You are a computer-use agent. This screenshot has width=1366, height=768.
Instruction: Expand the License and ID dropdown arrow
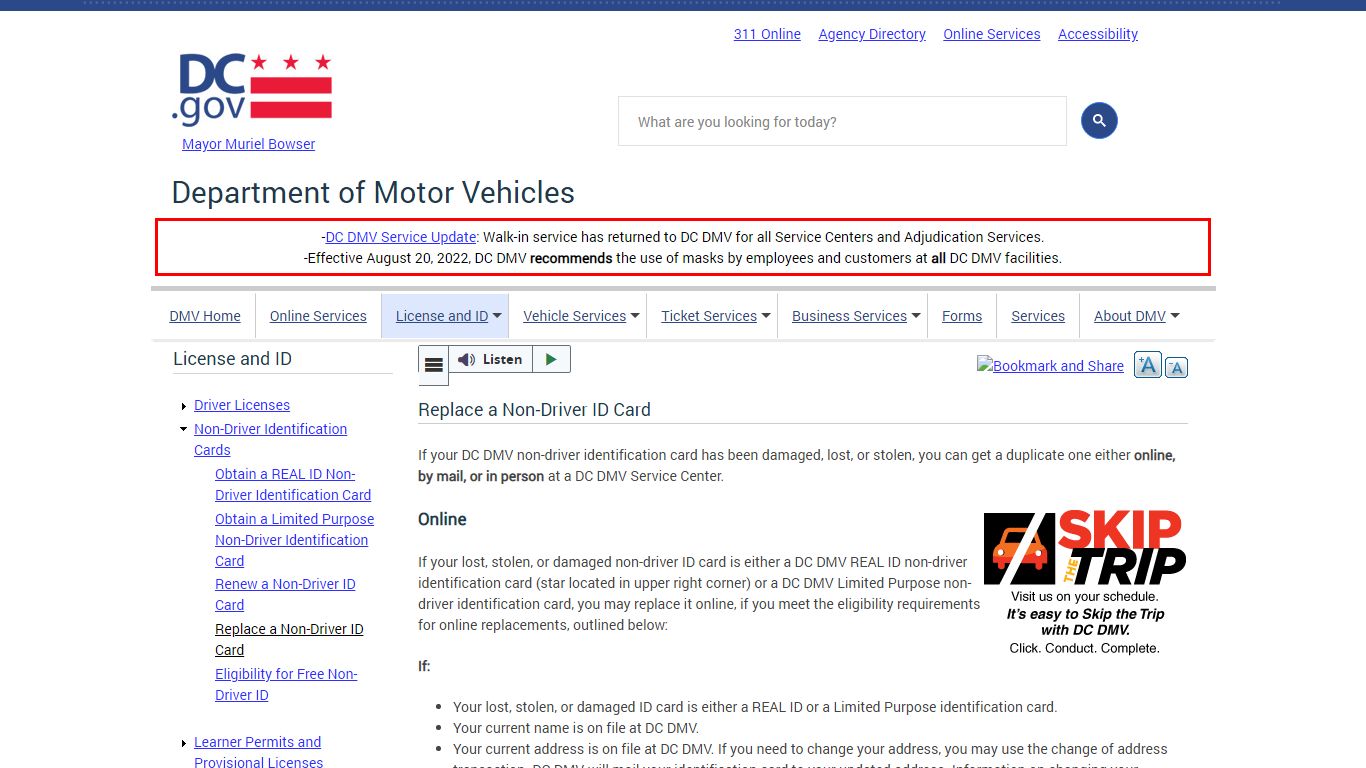497,316
